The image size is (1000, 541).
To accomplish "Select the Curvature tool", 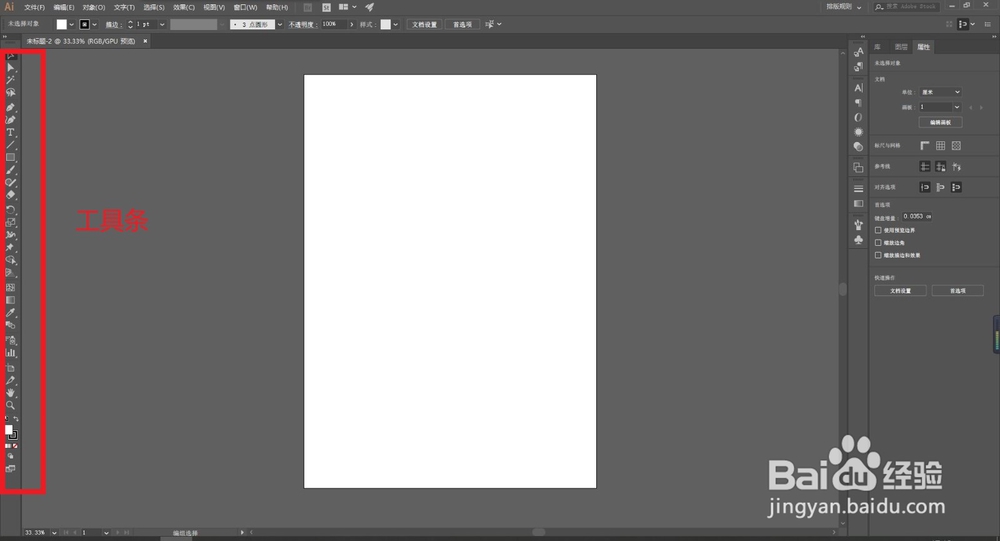I will [11, 120].
